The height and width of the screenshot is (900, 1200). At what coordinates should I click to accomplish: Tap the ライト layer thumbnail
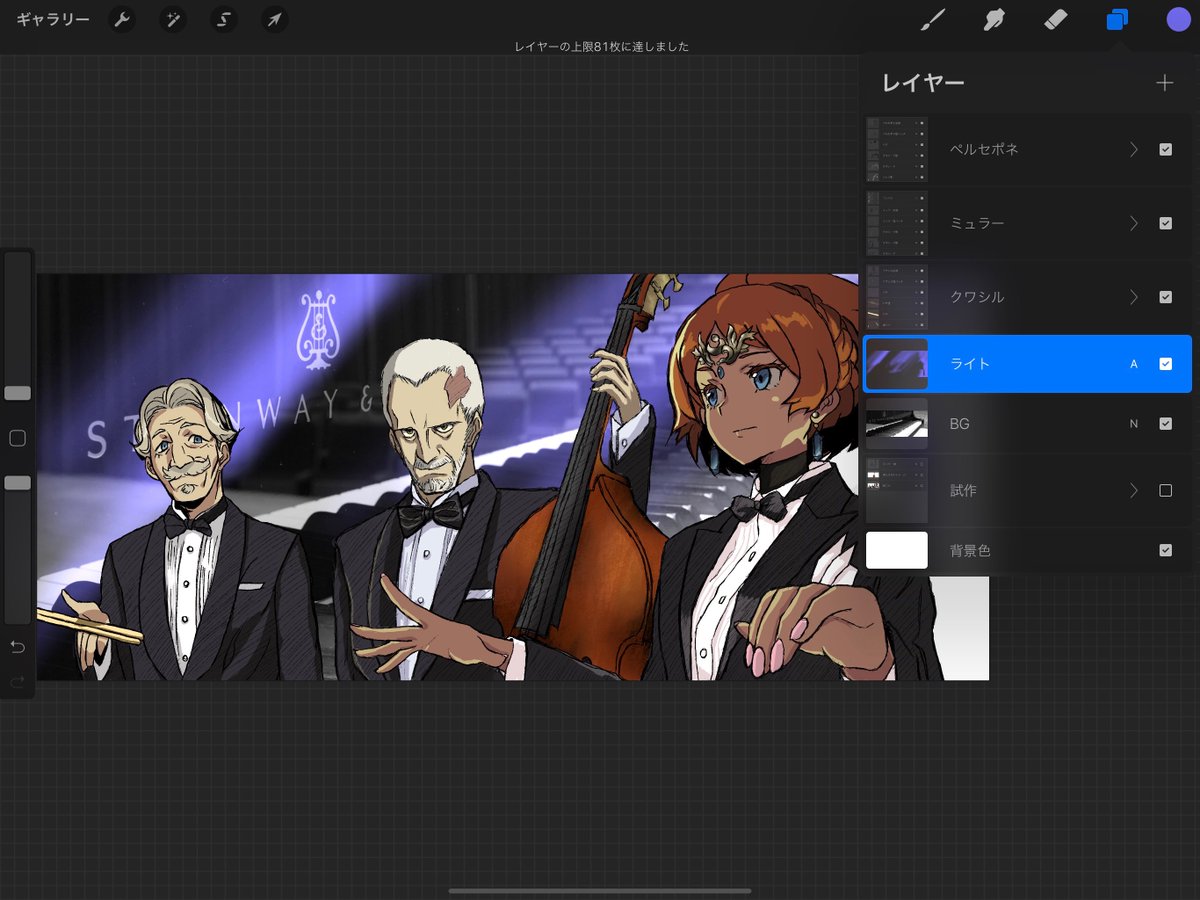click(897, 364)
